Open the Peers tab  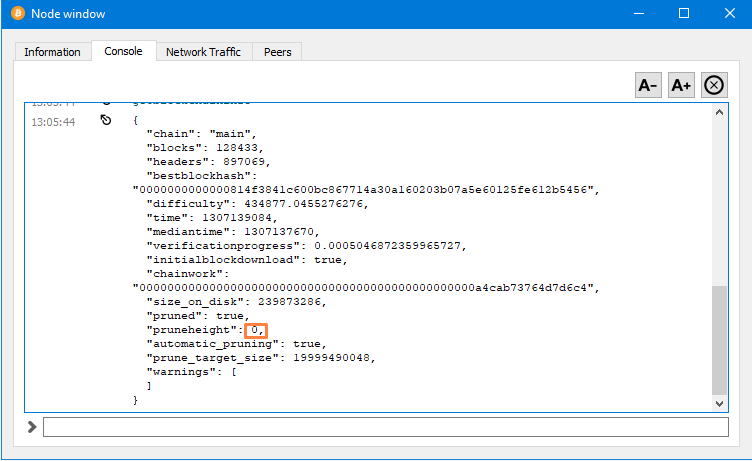pos(277,52)
